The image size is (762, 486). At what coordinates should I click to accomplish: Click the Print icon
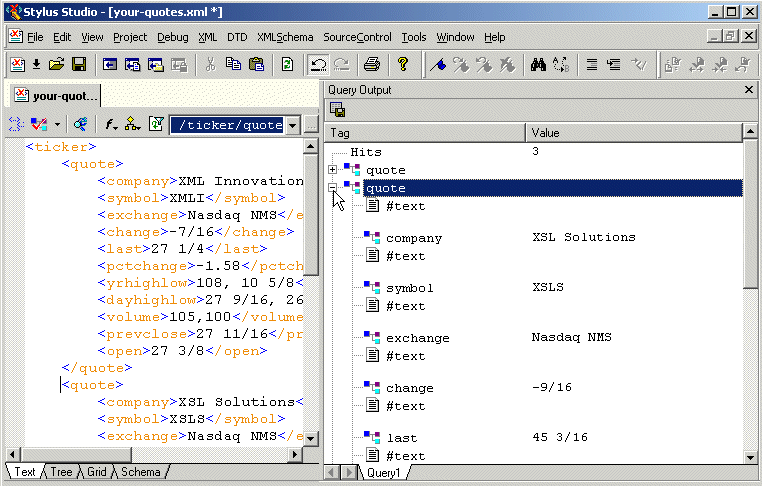click(372, 65)
